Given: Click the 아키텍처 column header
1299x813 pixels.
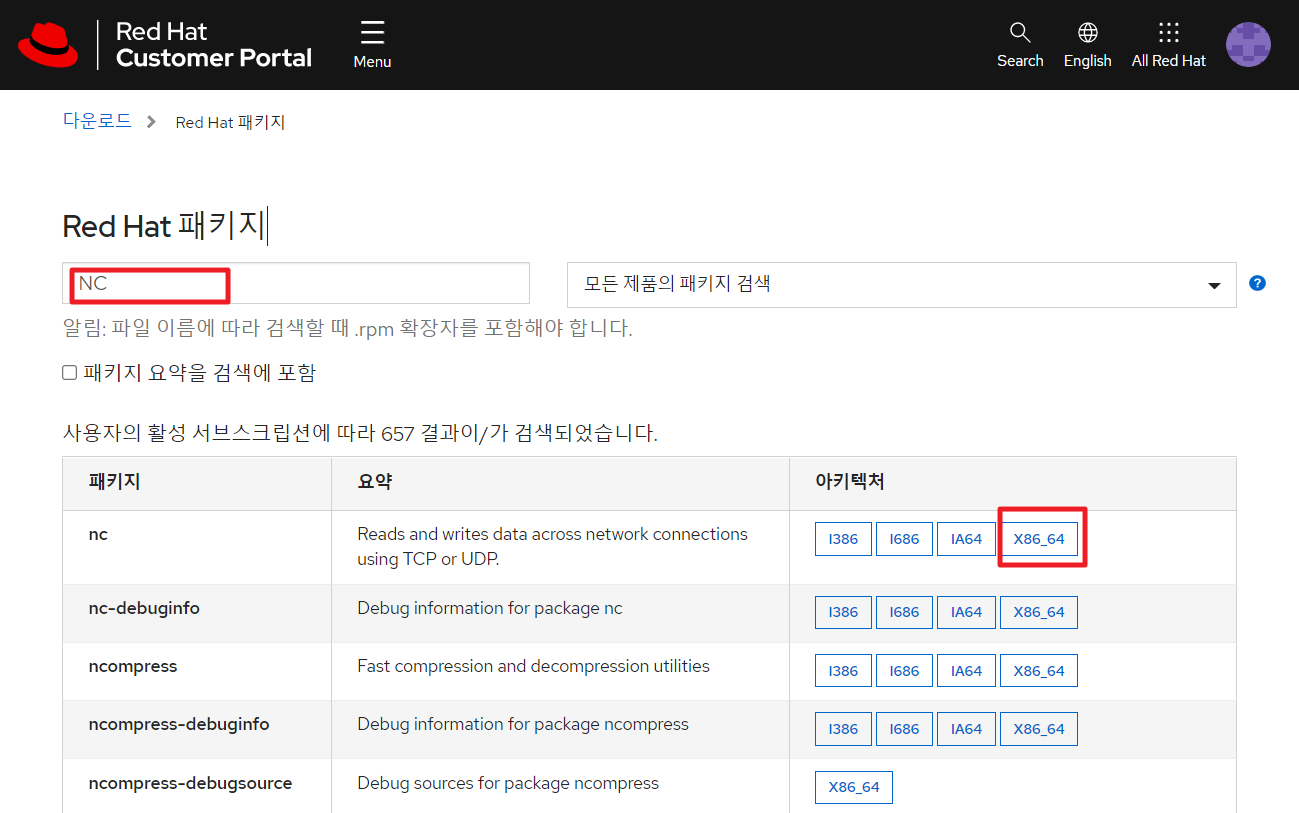Looking at the screenshot, I should [850, 482].
